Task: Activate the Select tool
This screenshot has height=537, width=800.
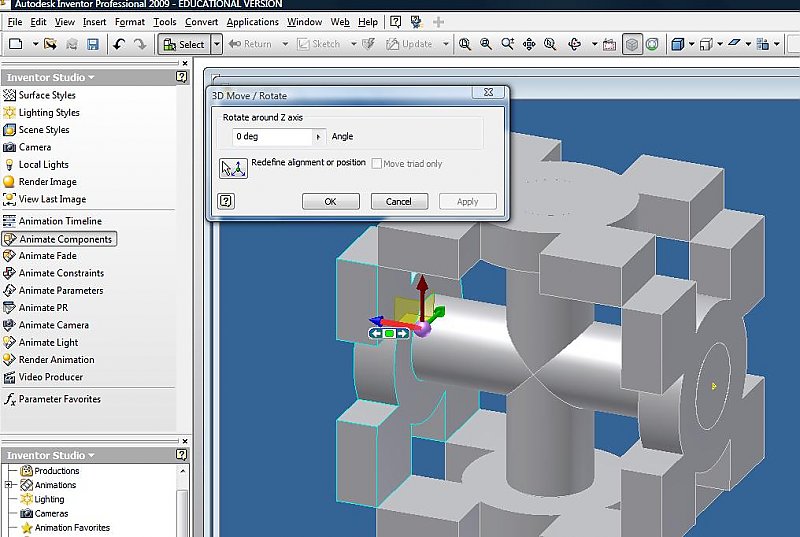Action: [x=184, y=44]
